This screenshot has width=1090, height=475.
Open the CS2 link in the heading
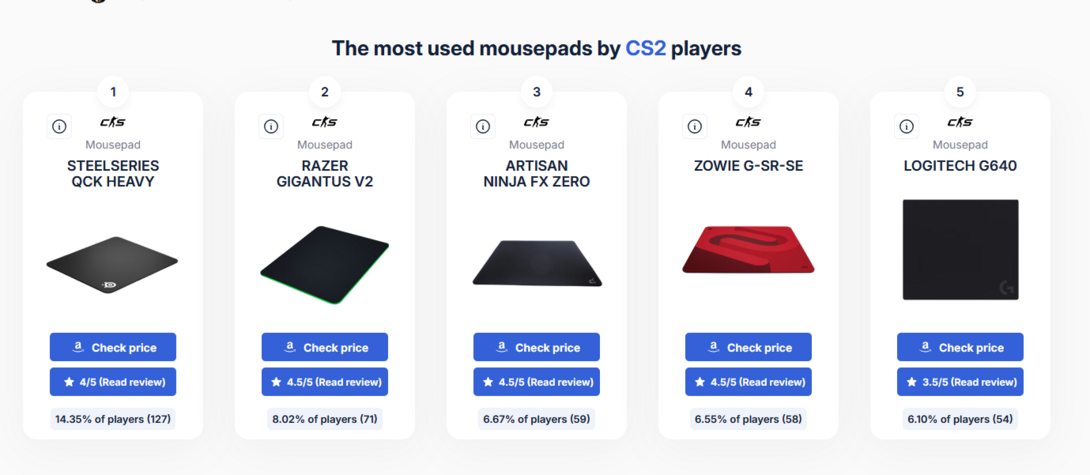point(646,48)
